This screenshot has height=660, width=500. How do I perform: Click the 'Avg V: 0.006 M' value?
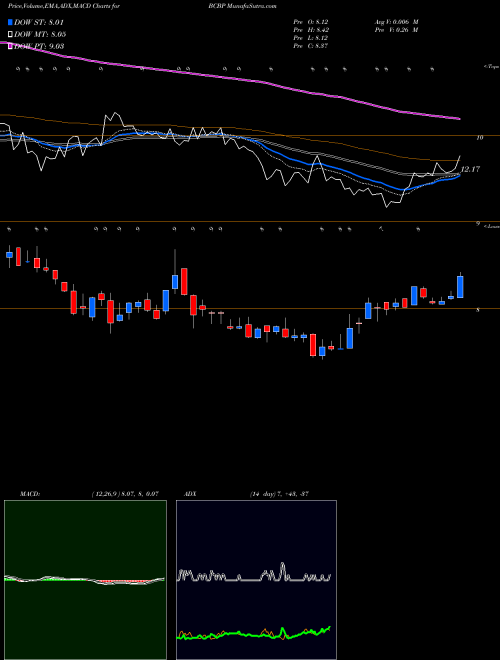(x=396, y=22)
